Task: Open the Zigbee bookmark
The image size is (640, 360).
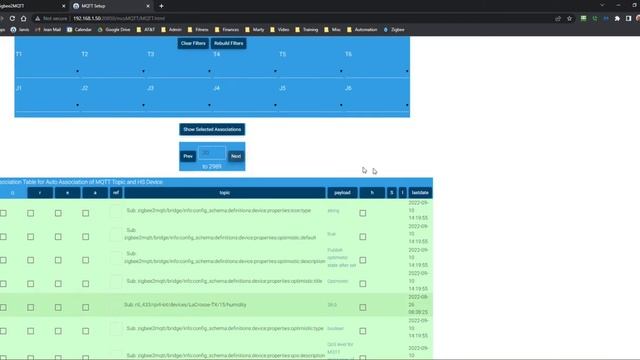Action: [394, 29]
